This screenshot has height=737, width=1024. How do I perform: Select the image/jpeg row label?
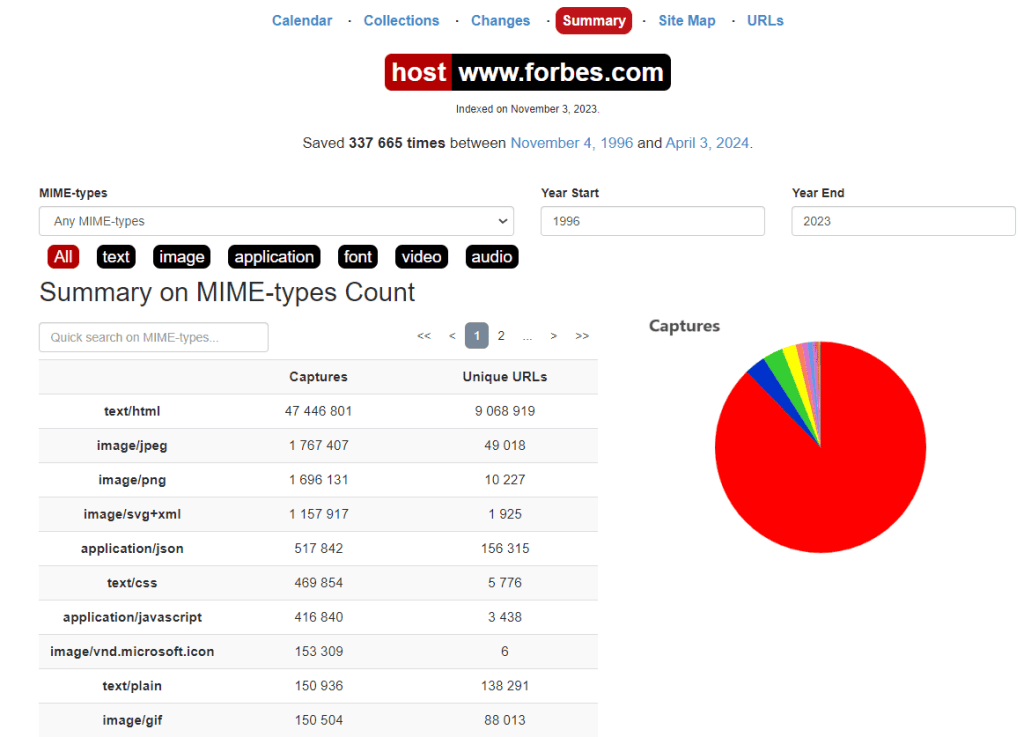tap(132, 446)
